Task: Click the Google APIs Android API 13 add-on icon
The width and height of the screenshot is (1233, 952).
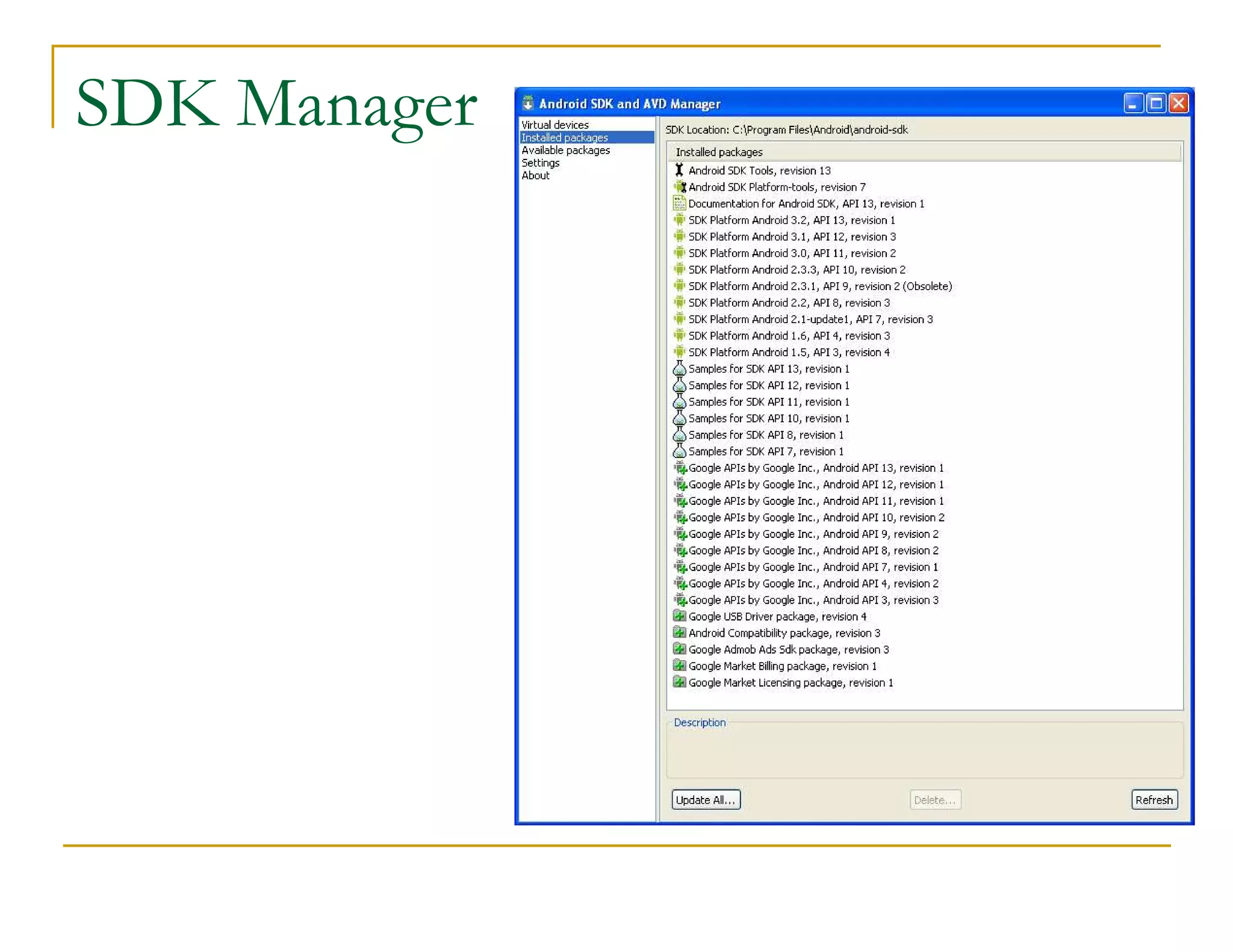Action: (x=680, y=468)
